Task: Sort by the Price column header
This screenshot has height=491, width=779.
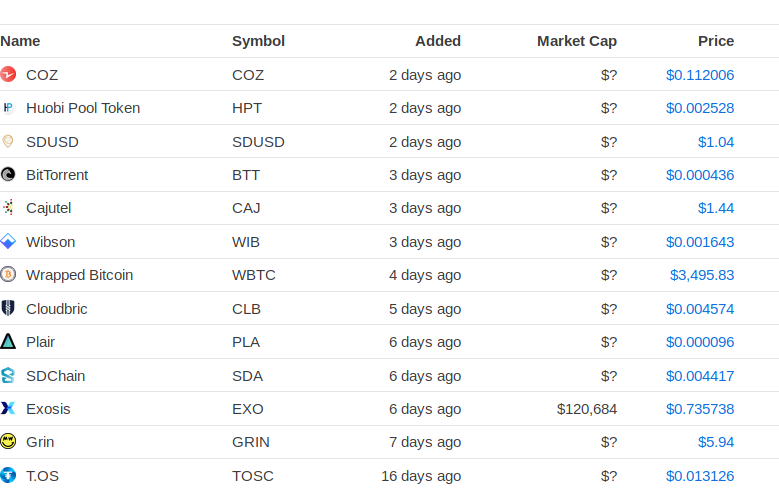Action: [x=716, y=41]
